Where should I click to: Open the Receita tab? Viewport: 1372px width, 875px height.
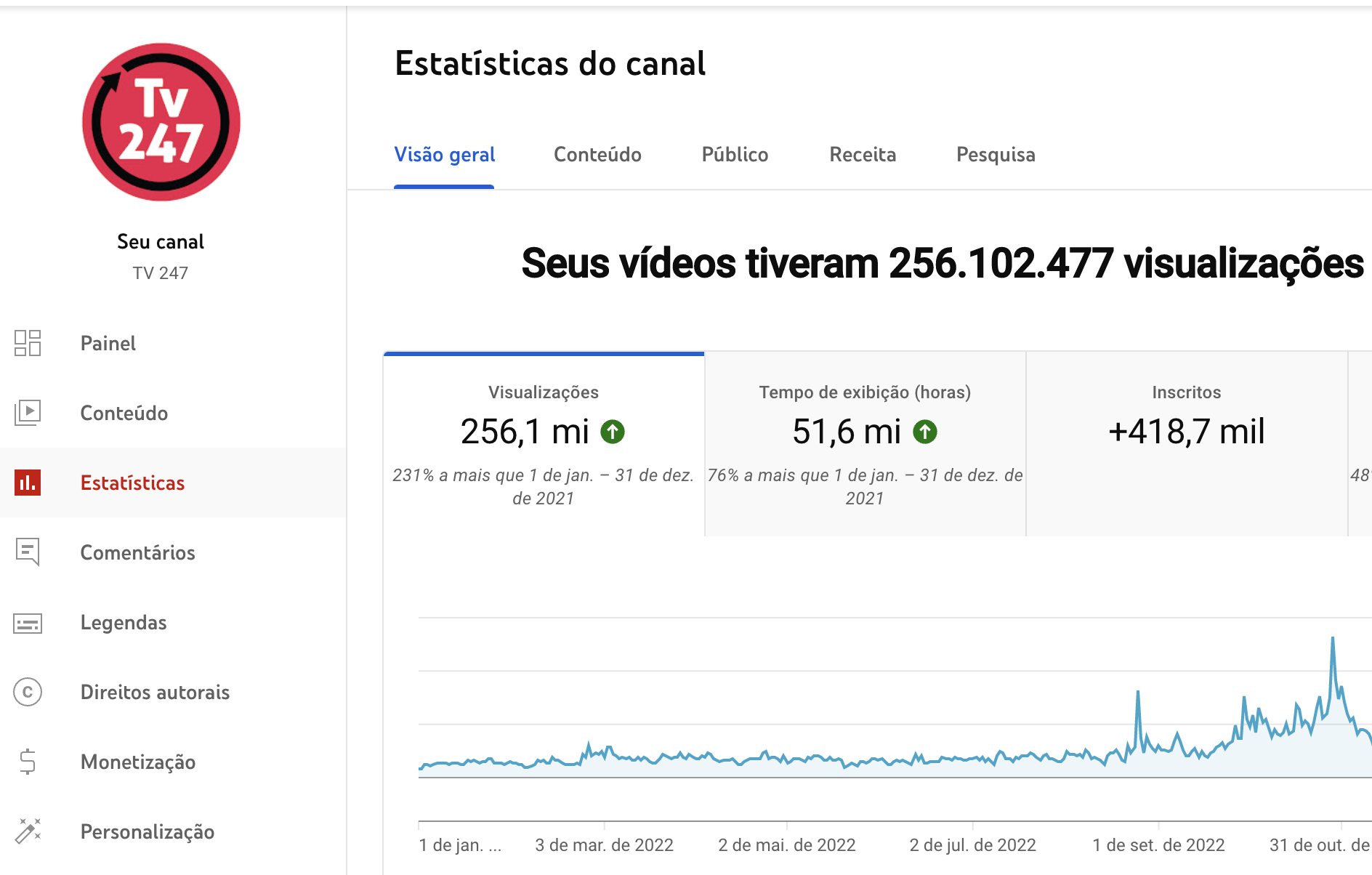click(862, 155)
